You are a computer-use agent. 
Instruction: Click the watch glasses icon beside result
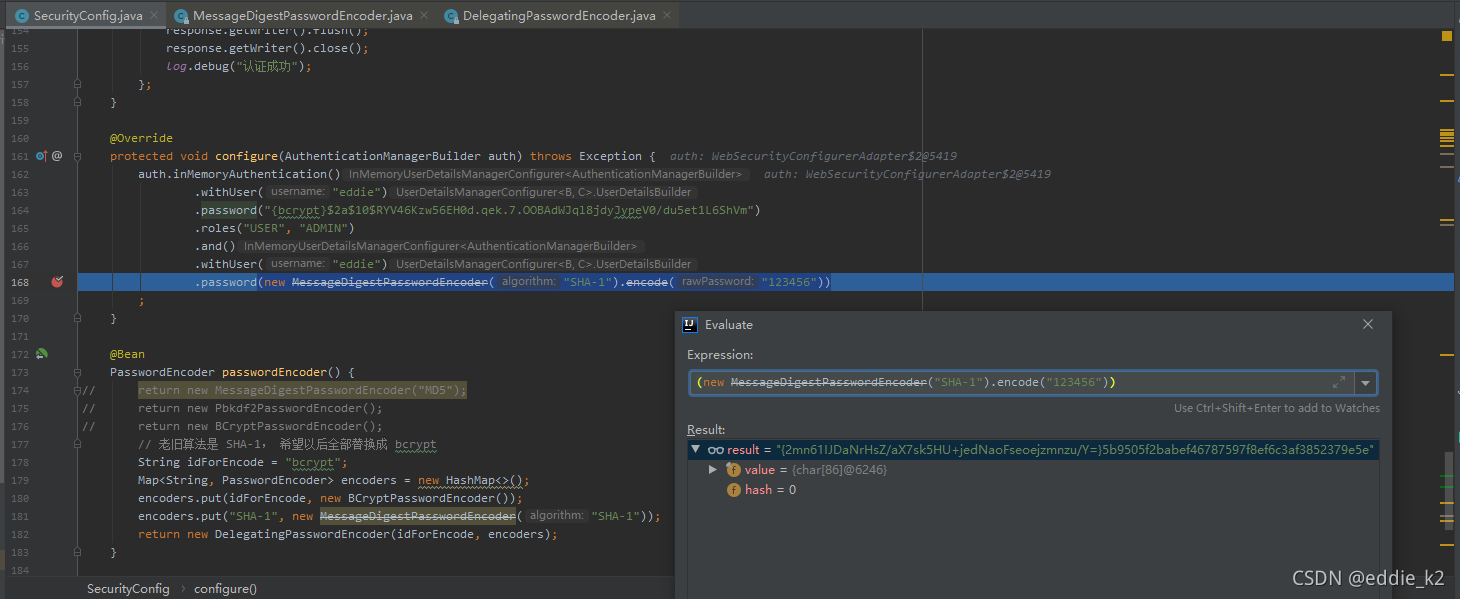(716, 450)
